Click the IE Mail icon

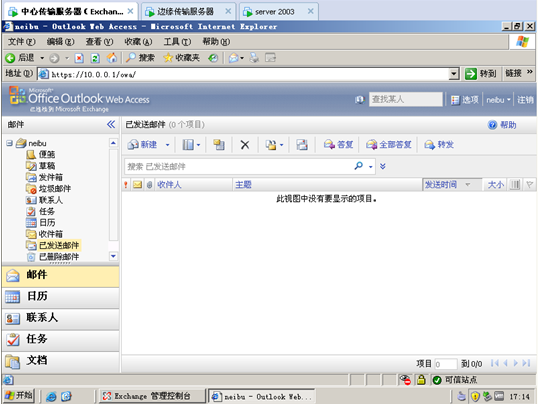coord(234,58)
